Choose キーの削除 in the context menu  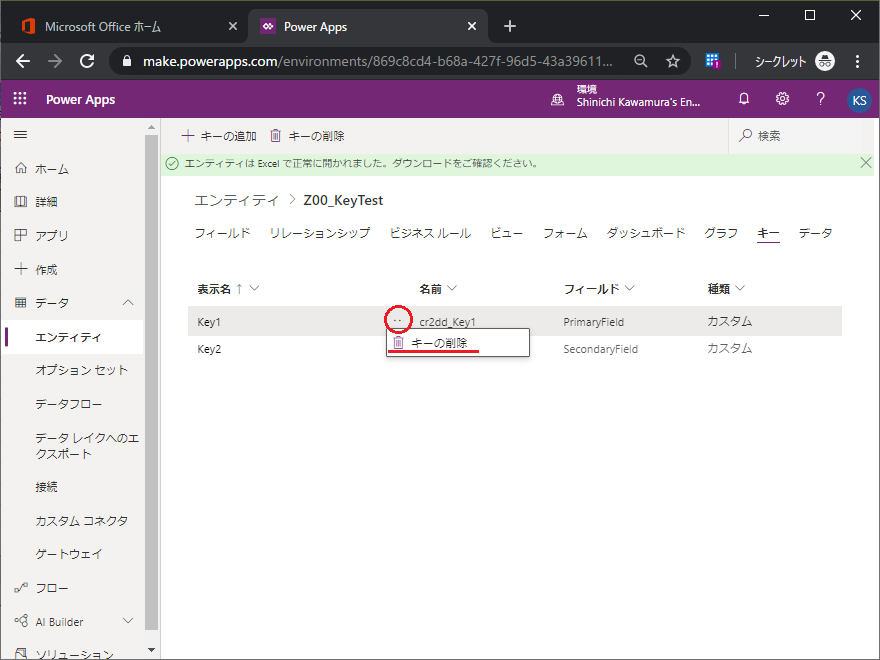click(x=458, y=343)
